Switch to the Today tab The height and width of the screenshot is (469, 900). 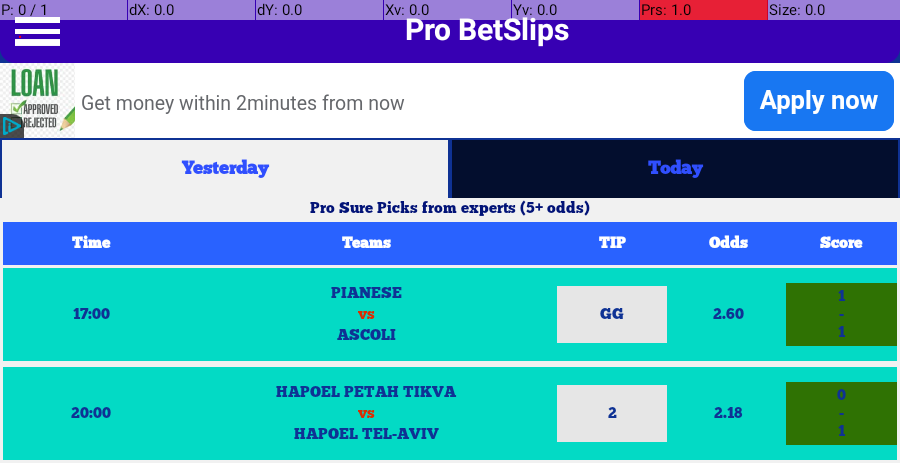[x=675, y=168]
